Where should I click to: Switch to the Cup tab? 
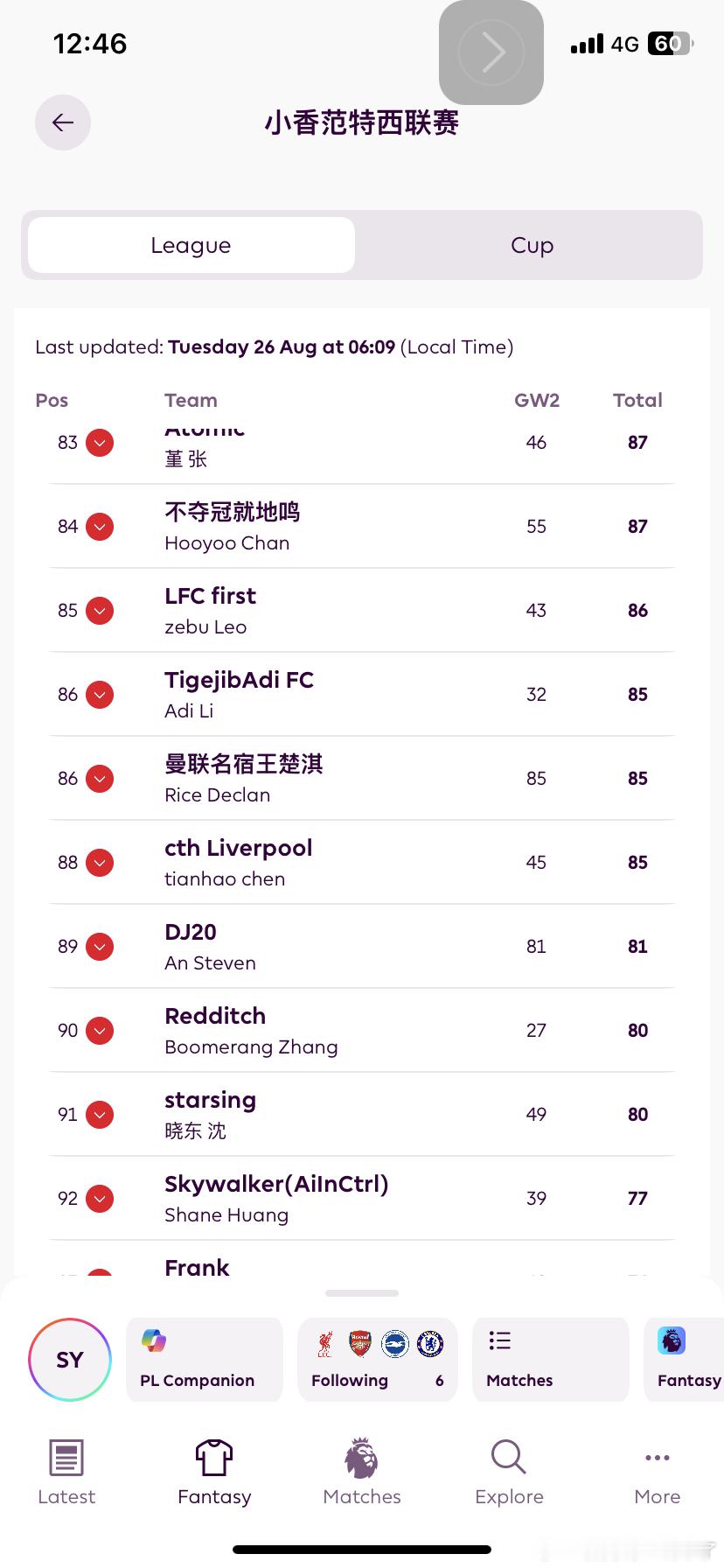532,245
